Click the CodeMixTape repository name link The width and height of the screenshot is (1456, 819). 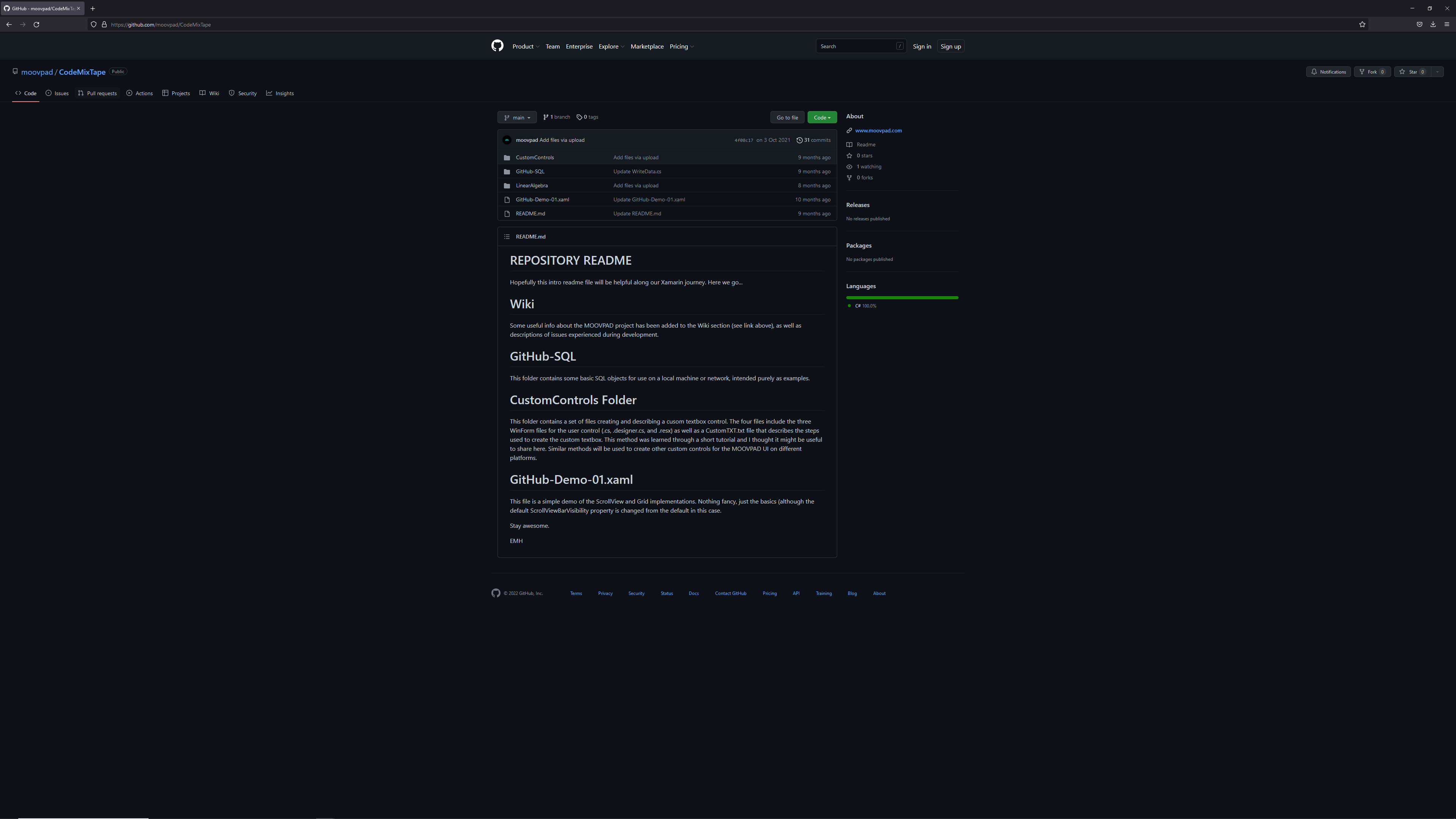coord(82,72)
